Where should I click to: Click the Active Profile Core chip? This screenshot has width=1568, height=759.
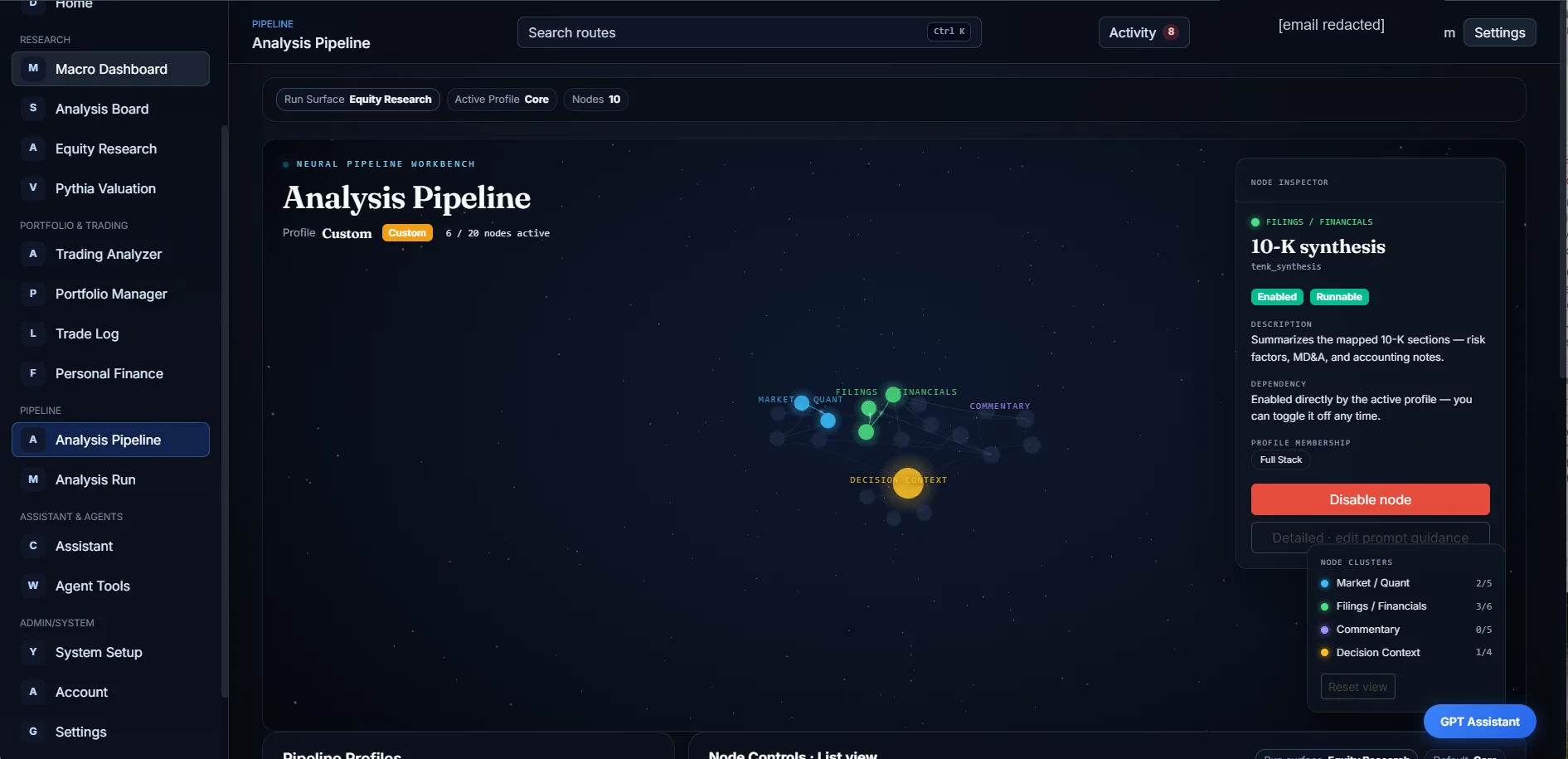[502, 100]
